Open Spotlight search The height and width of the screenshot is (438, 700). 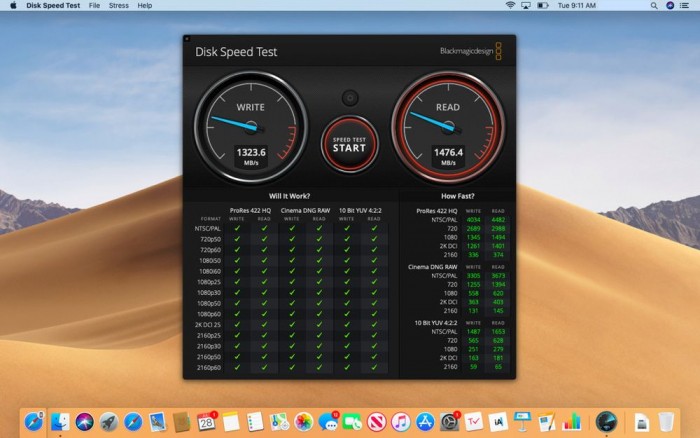point(653,5)
